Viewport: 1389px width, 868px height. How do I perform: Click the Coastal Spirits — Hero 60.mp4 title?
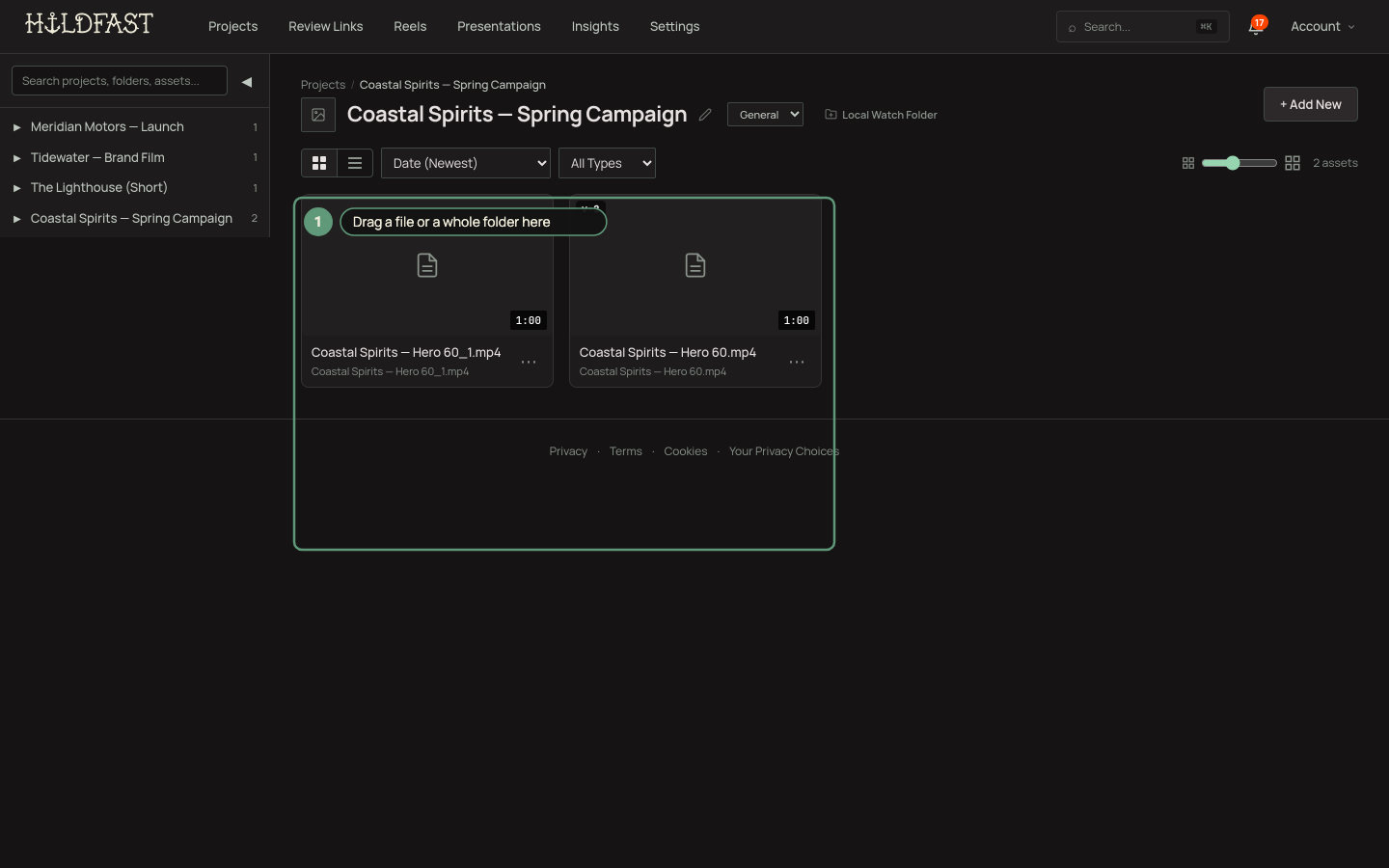(667, 352)
